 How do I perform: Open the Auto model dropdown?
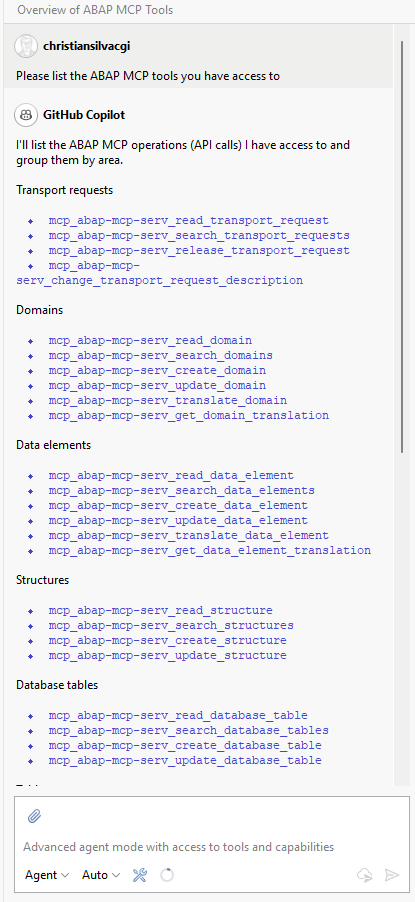pos(101,875)
